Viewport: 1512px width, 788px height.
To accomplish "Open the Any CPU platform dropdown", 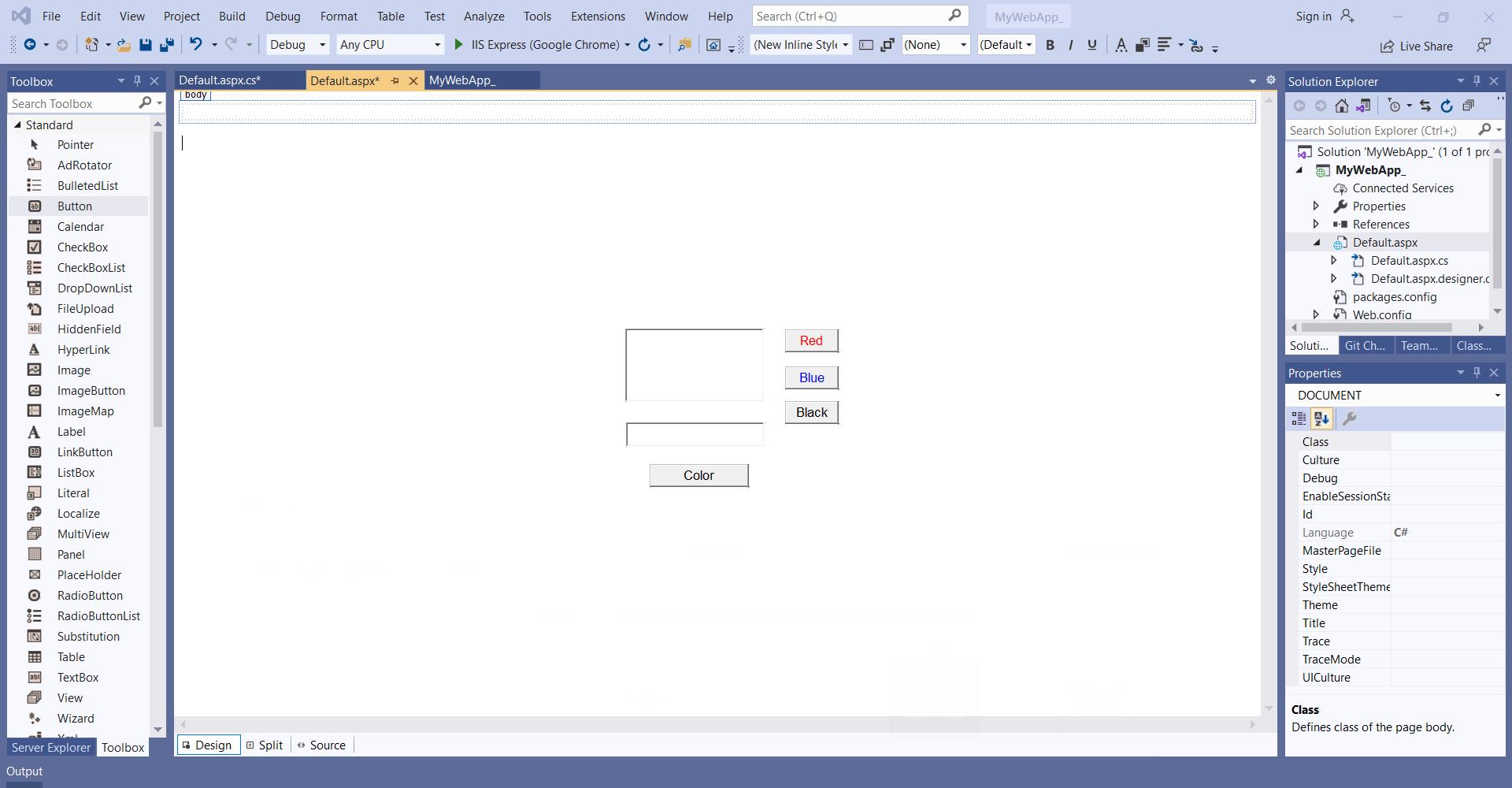I will pos(390,45).
